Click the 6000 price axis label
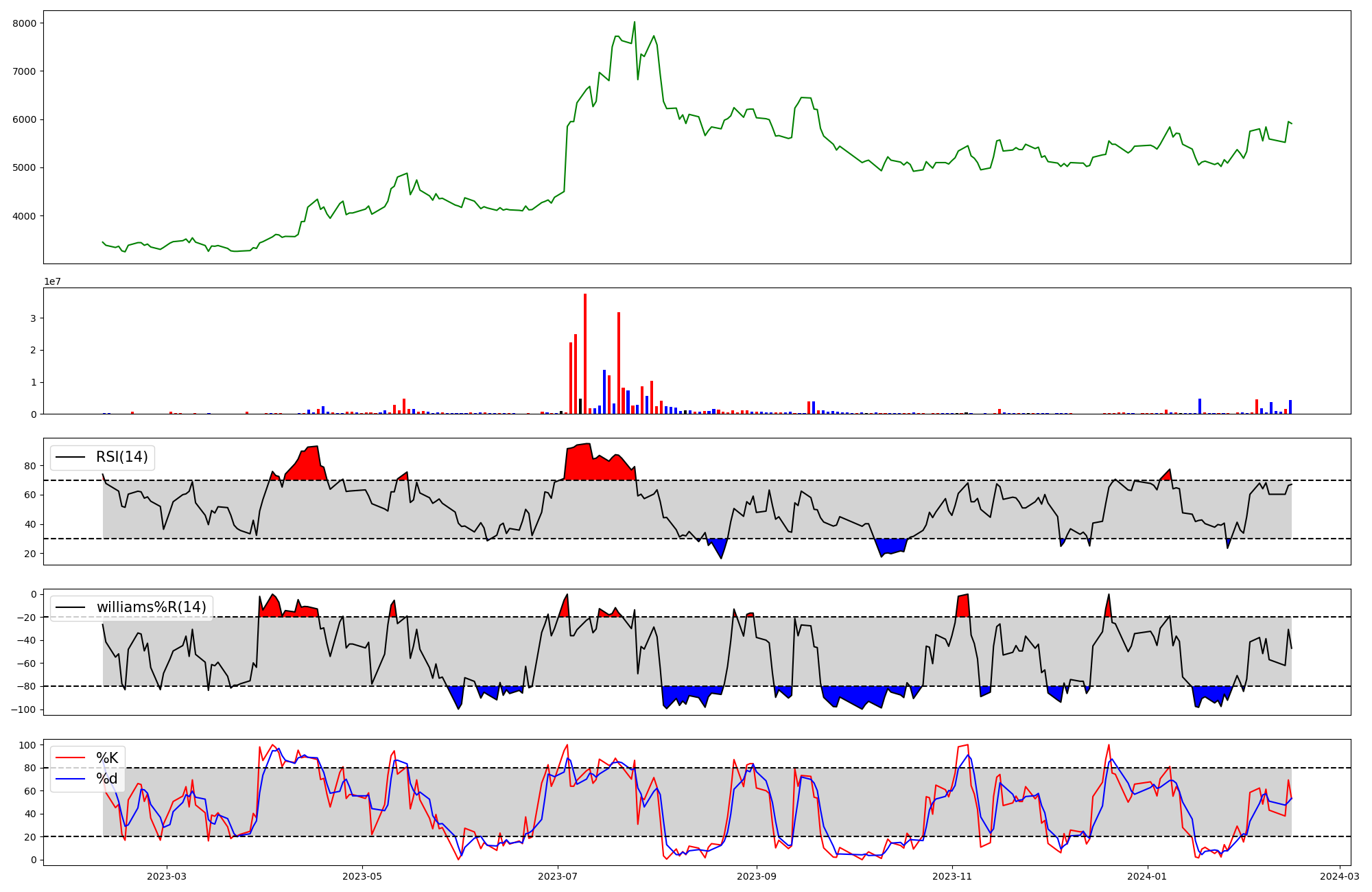The width and height of the screenshot is (1372, 892). [25, 119]
